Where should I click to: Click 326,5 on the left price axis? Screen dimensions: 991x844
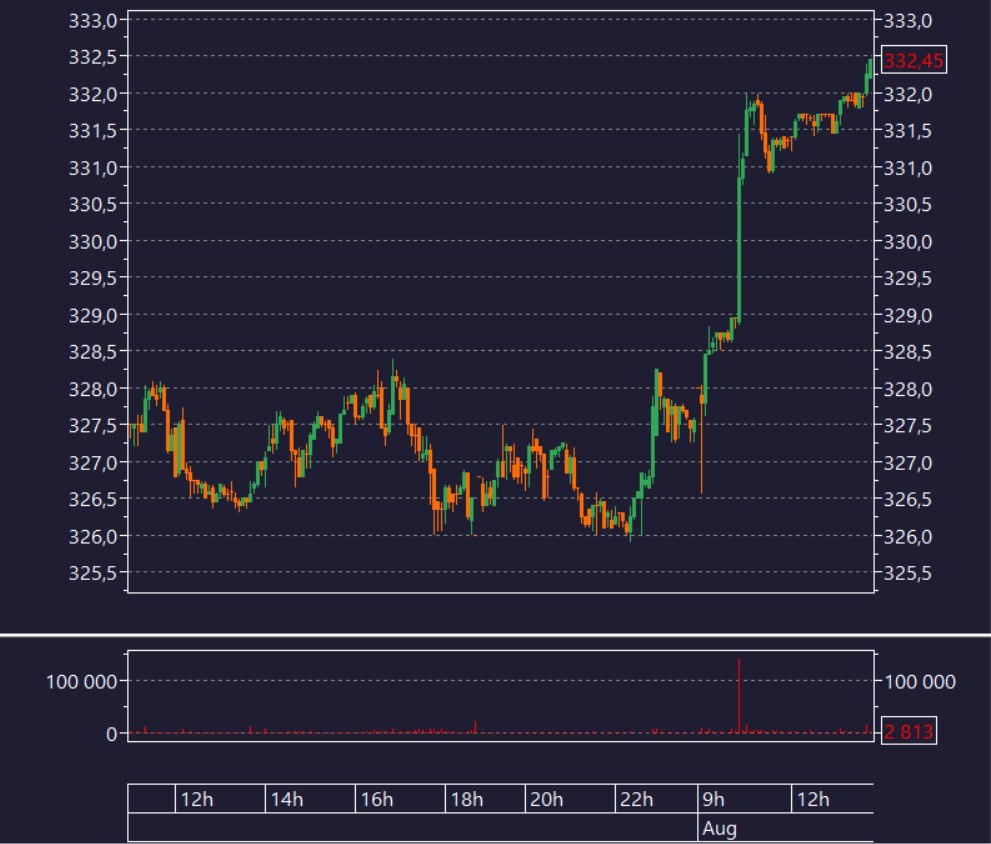tap(93, 499)
